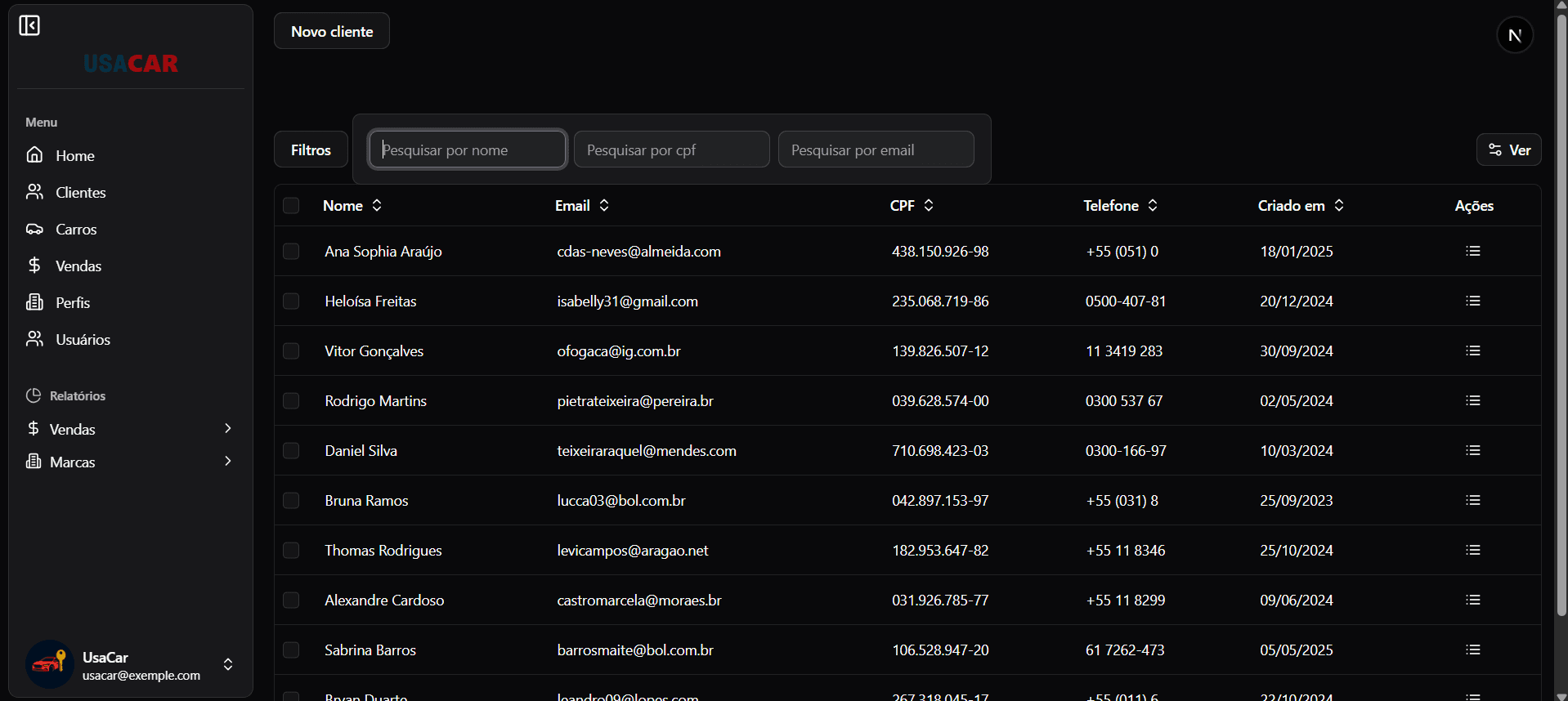Open actions list icon for Daniel Silva

pyautogui.click(x=1472, y=451)
